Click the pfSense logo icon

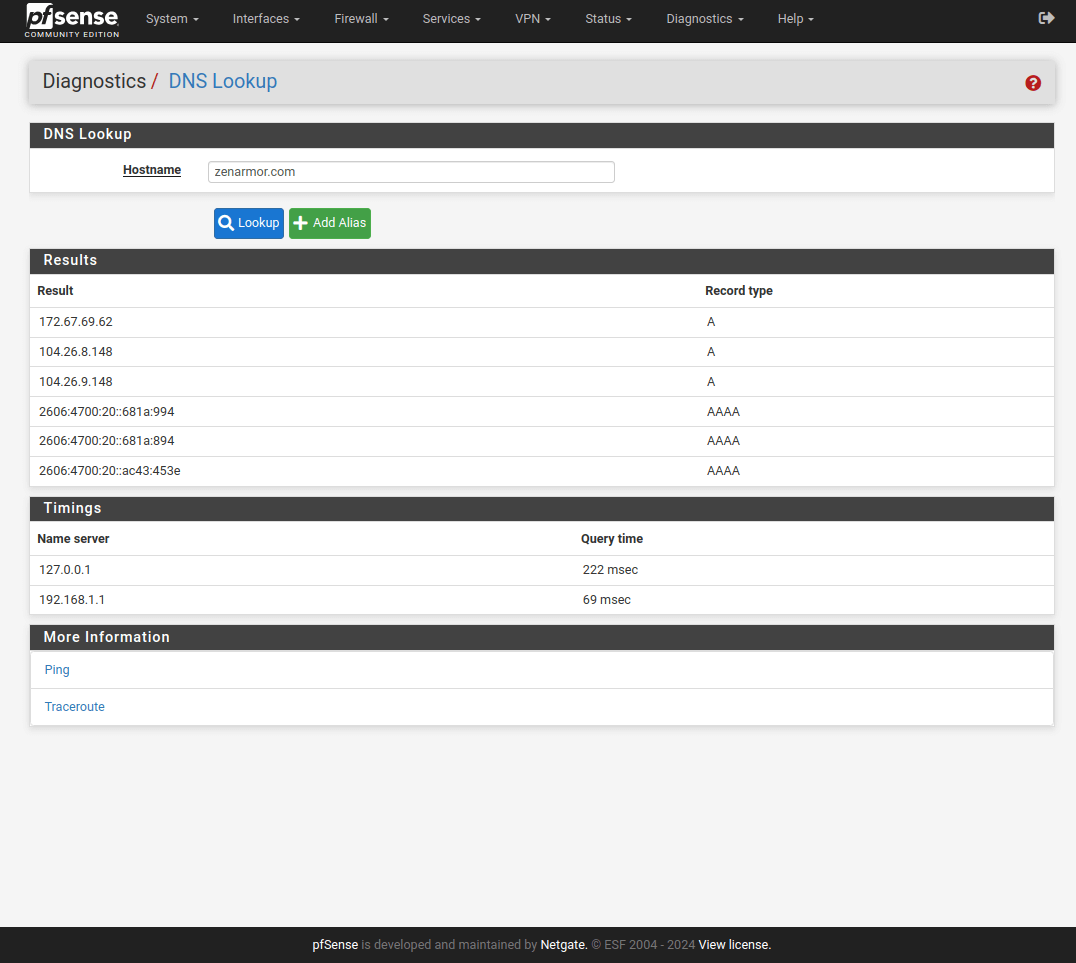pyautogui.click(x=72, y=19)
